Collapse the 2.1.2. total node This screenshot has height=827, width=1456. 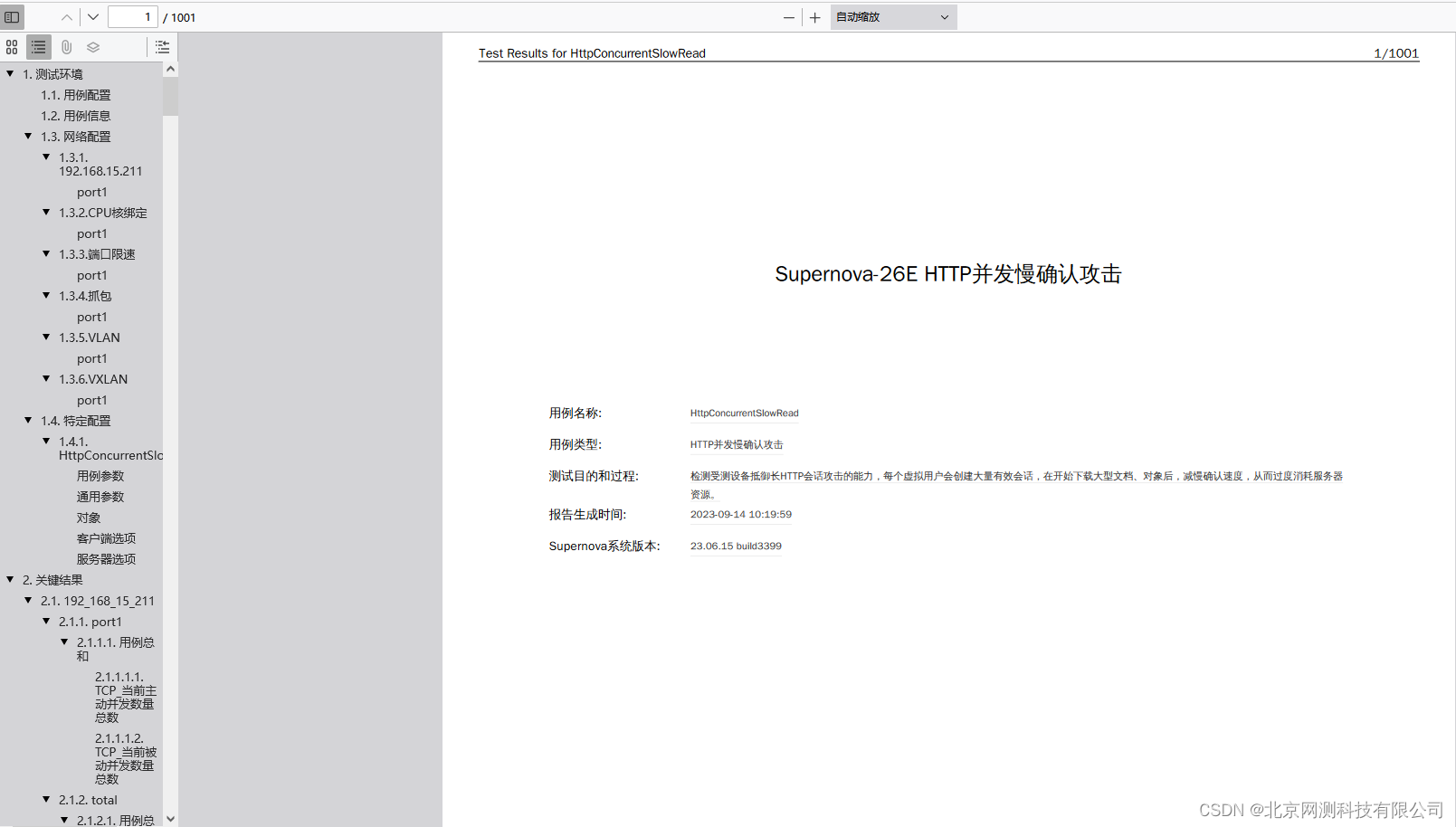point(46,799)
